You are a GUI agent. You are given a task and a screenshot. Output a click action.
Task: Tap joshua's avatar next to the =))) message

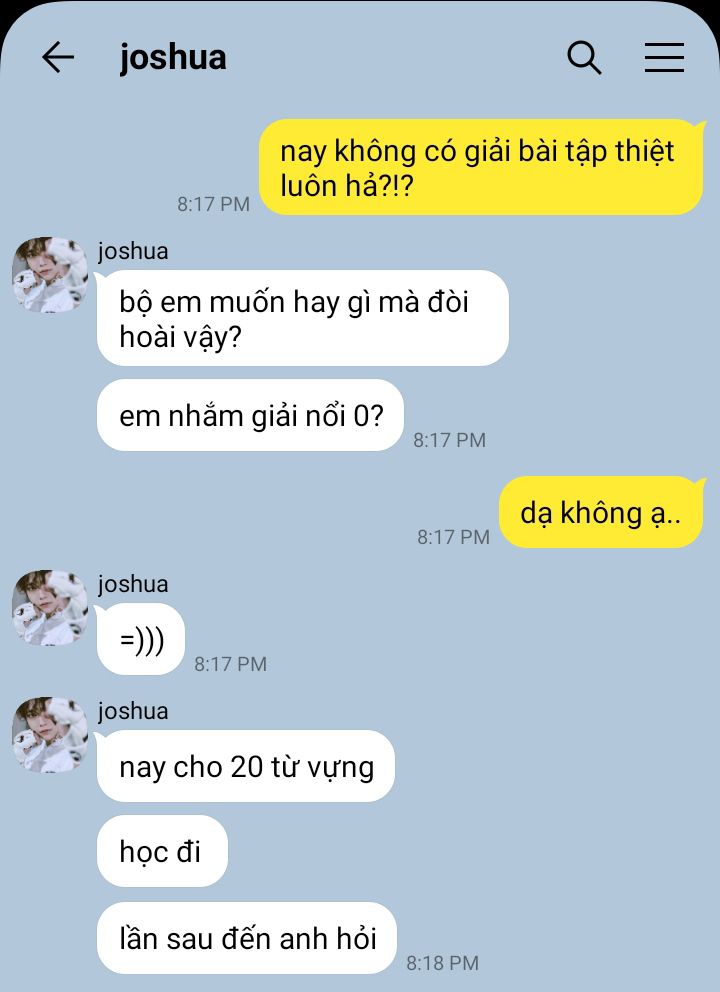[x=50, y=607]
